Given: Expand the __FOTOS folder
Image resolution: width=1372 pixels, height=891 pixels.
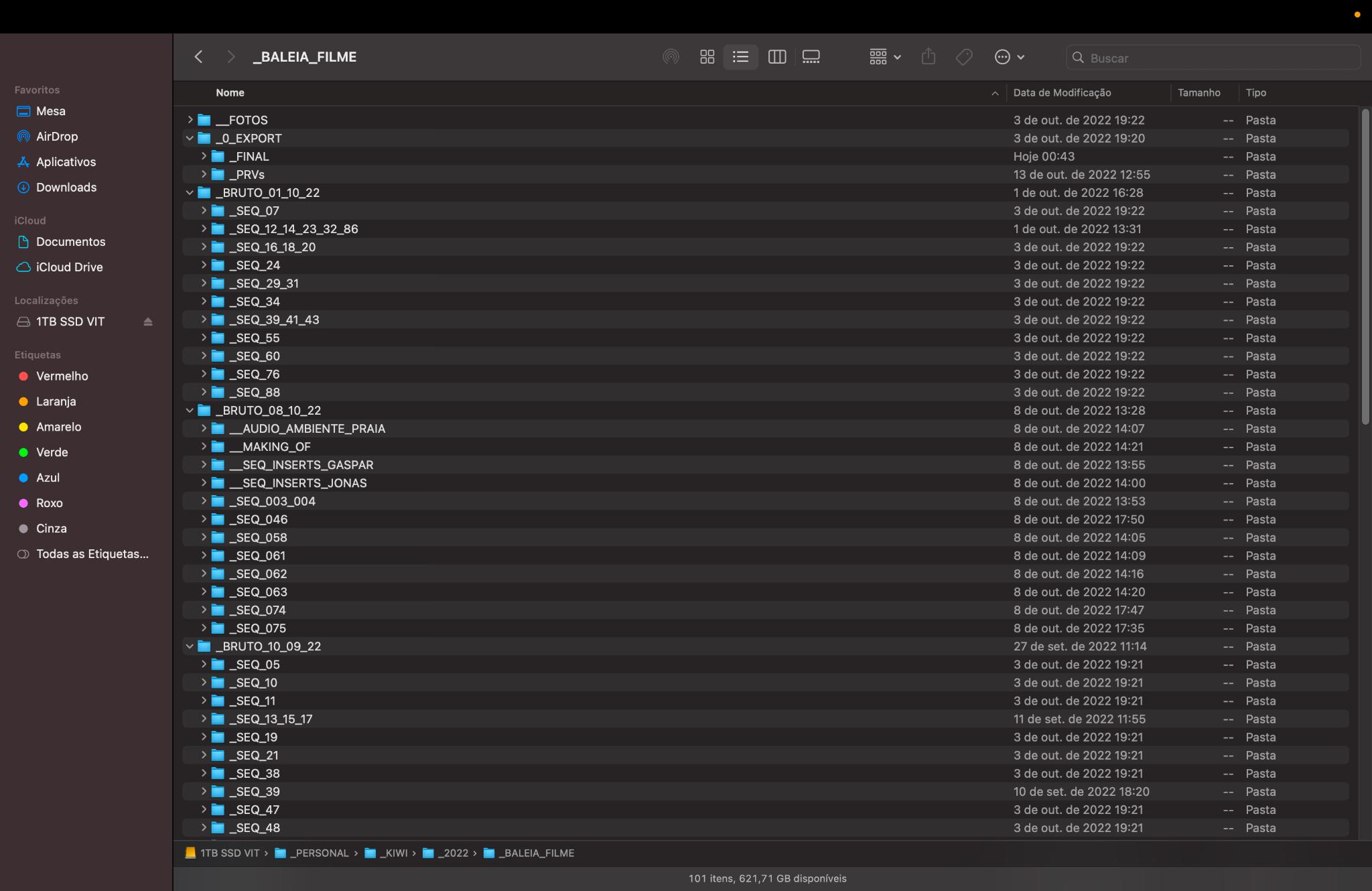Looking at the screenshot, I should click(x=190, y=120).
